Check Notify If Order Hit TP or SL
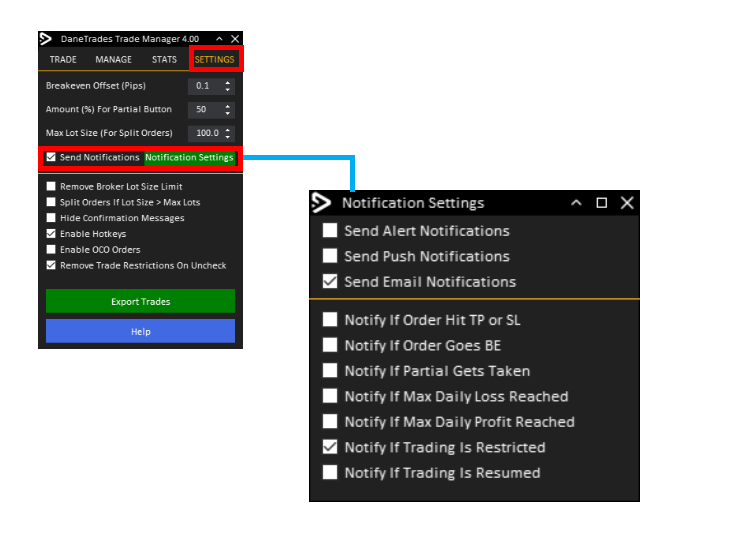This screenshot has height=548, width=750. coord(330,319)
